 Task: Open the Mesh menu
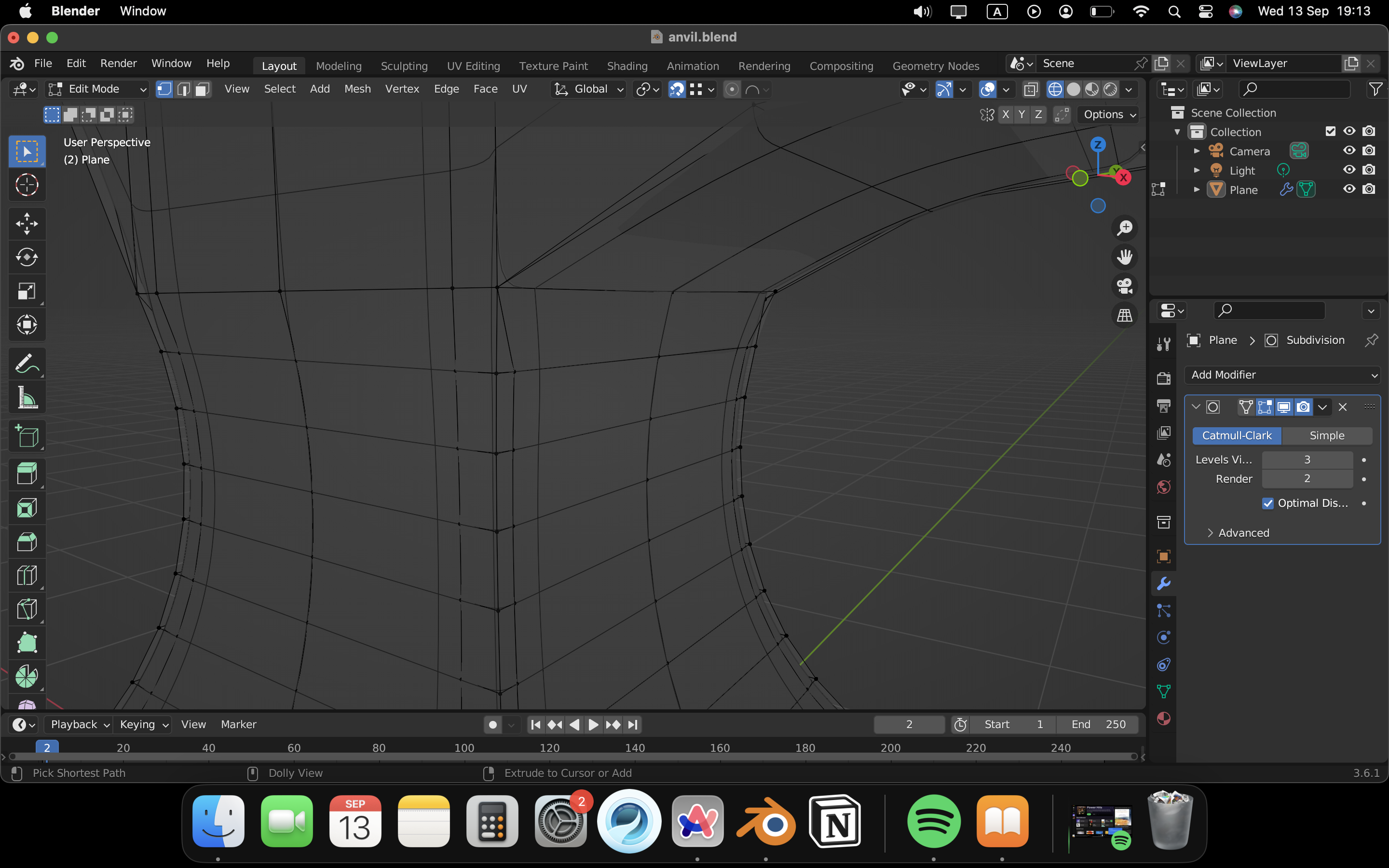(x=357, y=89)
